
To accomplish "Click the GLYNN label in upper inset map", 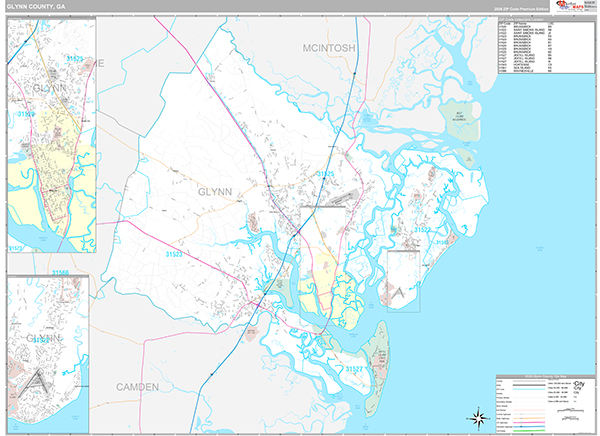I will (49, 88).
